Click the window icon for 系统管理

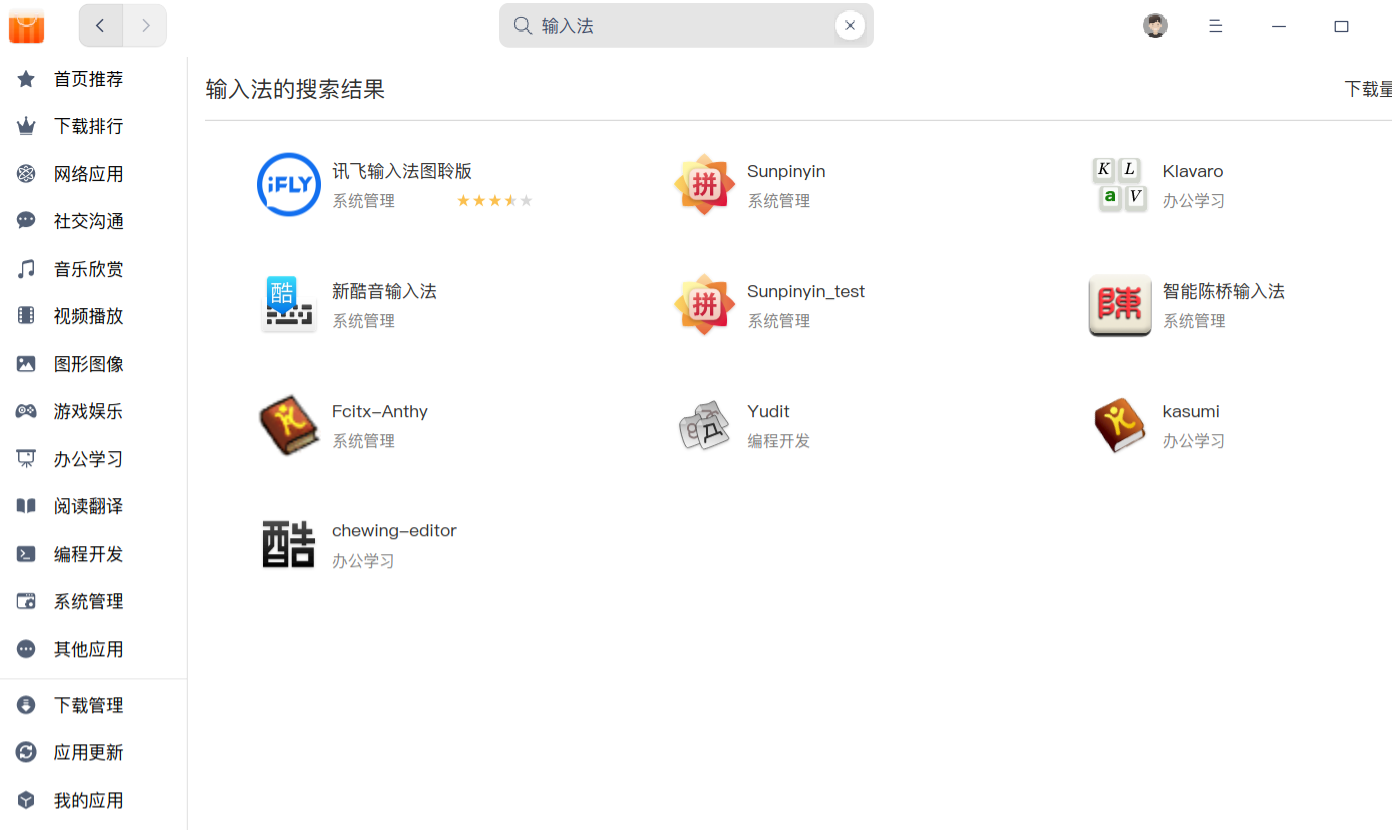[x=26, y=601]
